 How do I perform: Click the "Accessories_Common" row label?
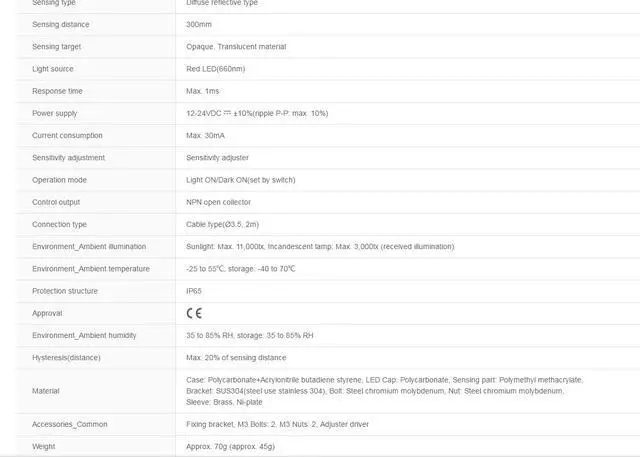[x=69, y=424]
